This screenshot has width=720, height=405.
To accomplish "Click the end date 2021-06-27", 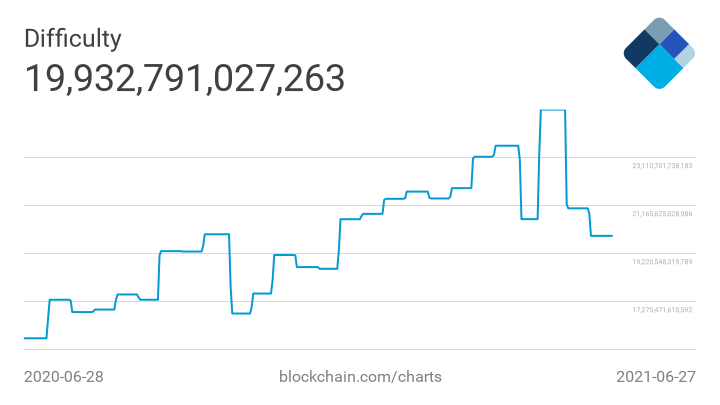I will (655, 377).
